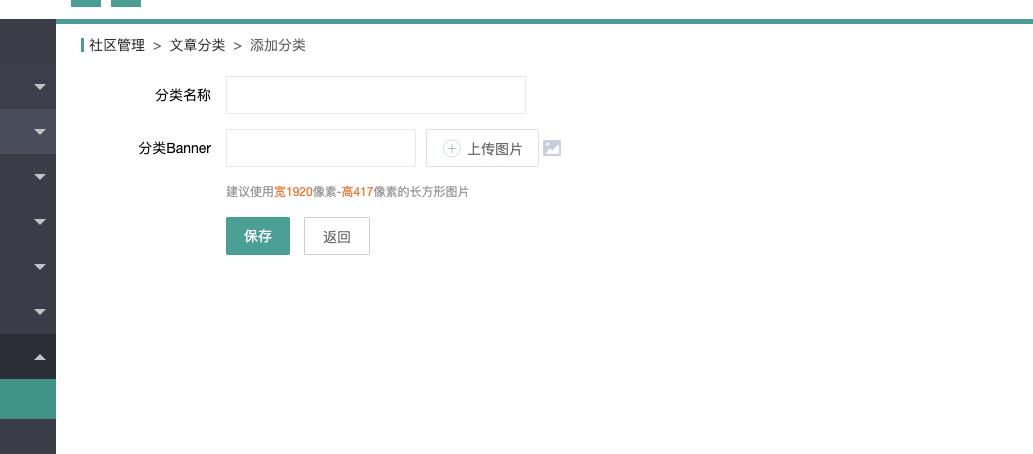Focus the 分类Banner text field

point(321,148)
